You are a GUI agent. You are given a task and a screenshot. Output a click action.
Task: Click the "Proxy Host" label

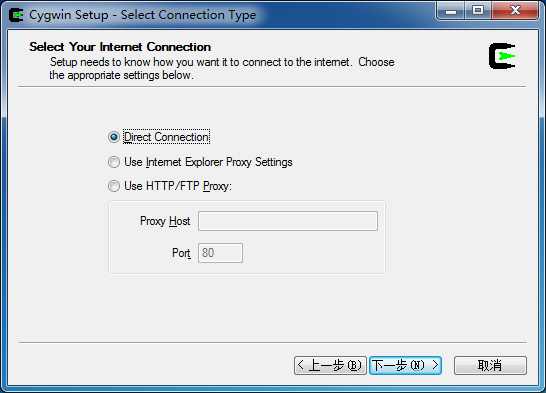coord(165,221)
